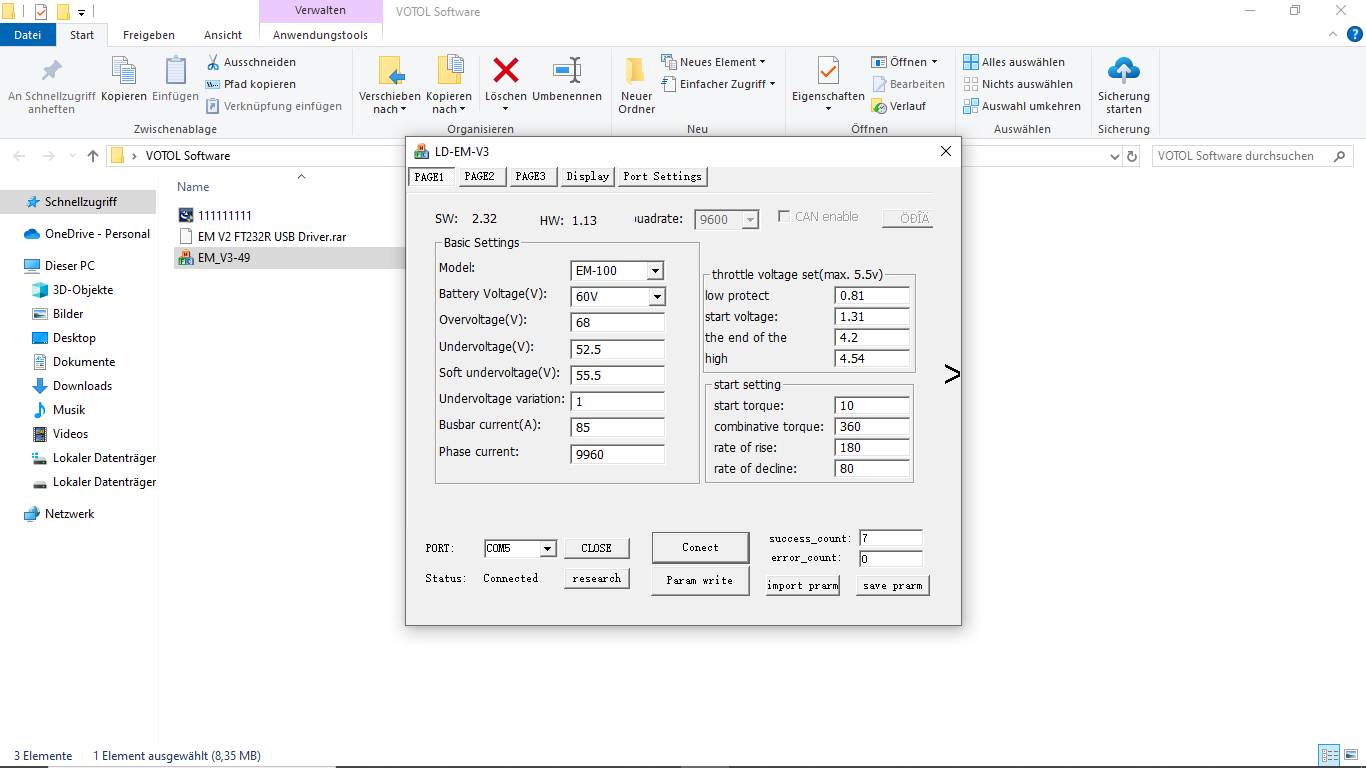
Task: Click the Ausschneiden scissors icon
Action: pos(213,62)
